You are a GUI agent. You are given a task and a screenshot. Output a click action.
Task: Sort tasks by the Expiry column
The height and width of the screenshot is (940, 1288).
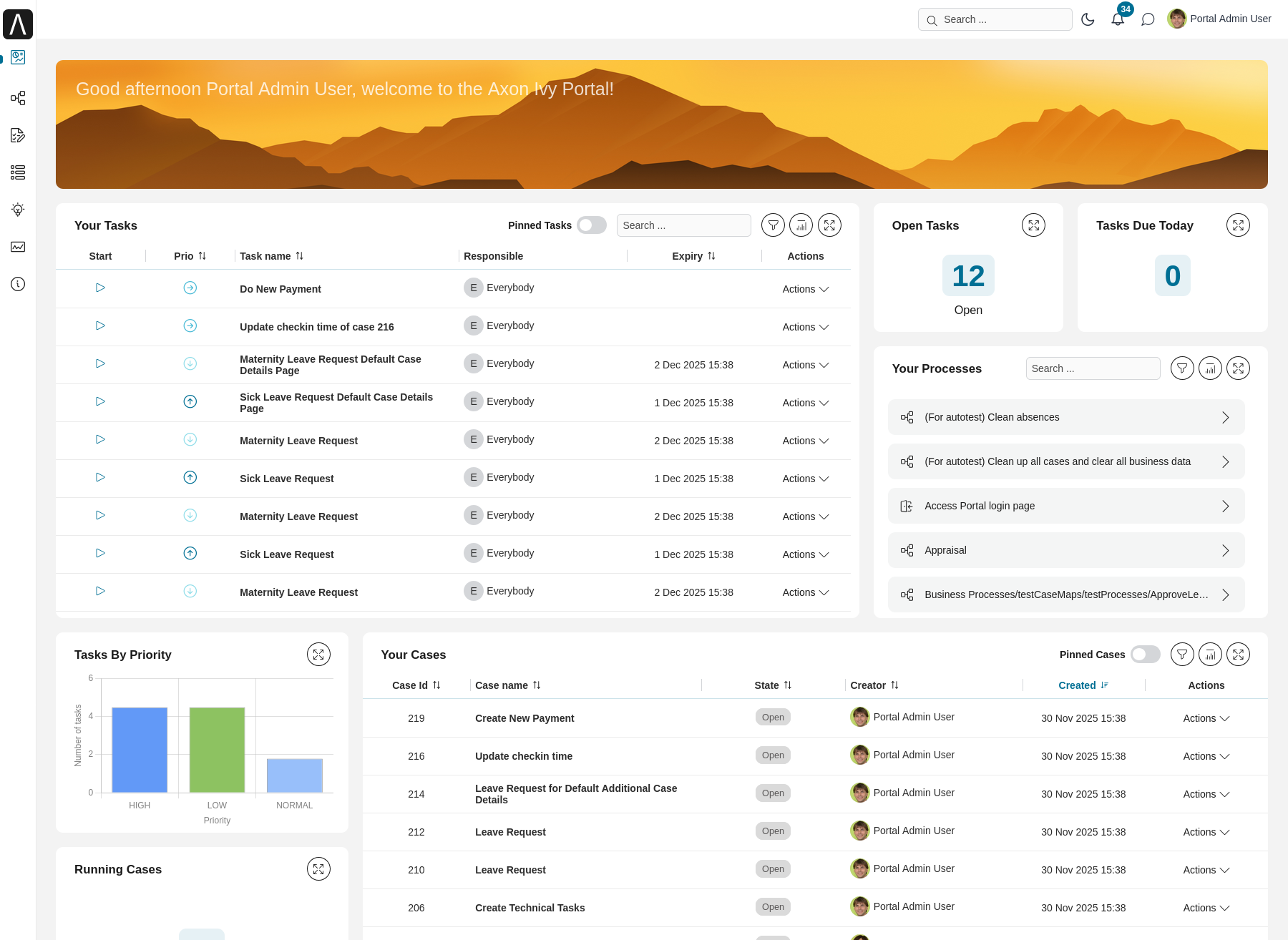[x=693, y=255]
